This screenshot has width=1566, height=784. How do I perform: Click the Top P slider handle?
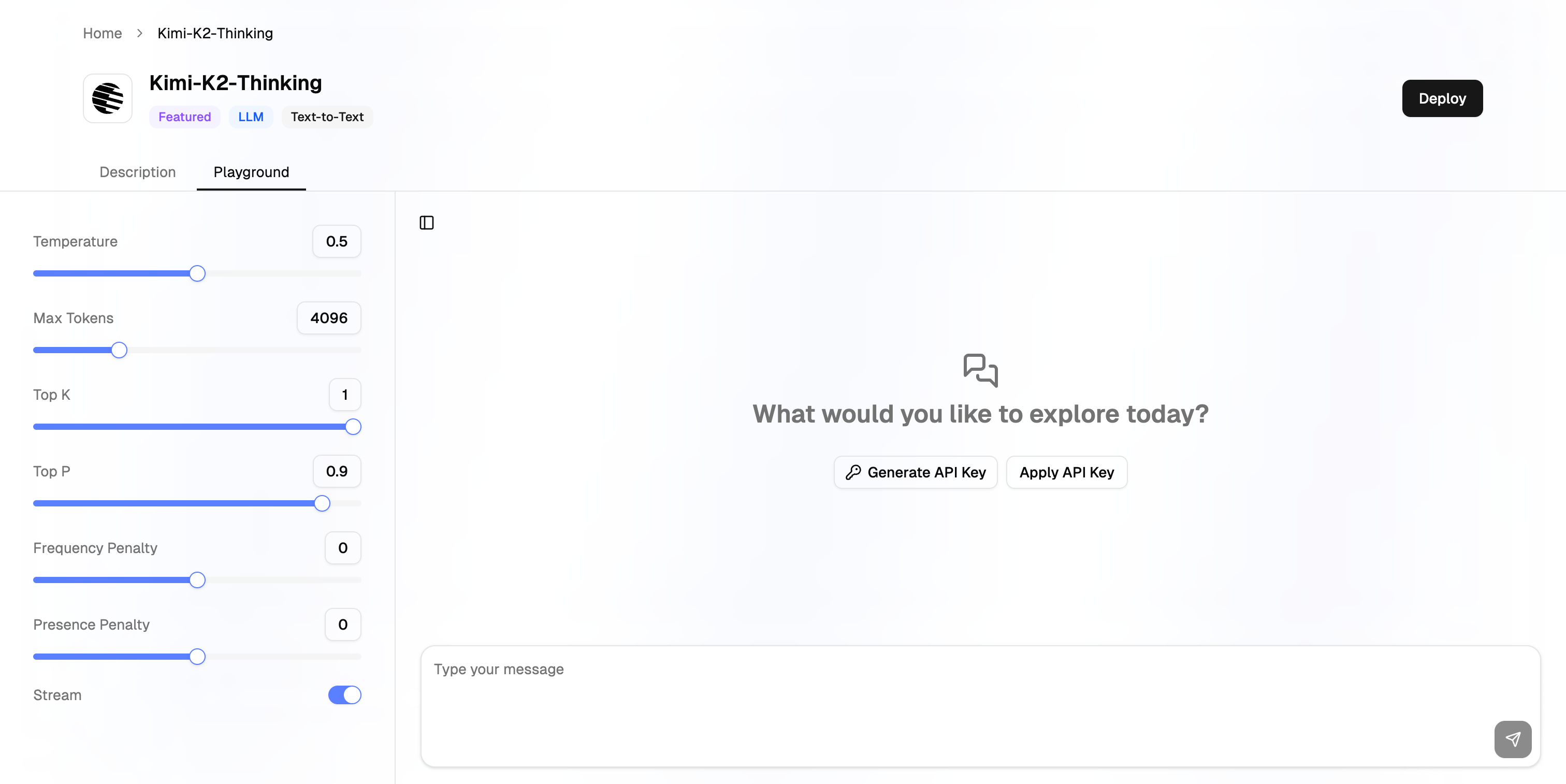coord(322,503)
